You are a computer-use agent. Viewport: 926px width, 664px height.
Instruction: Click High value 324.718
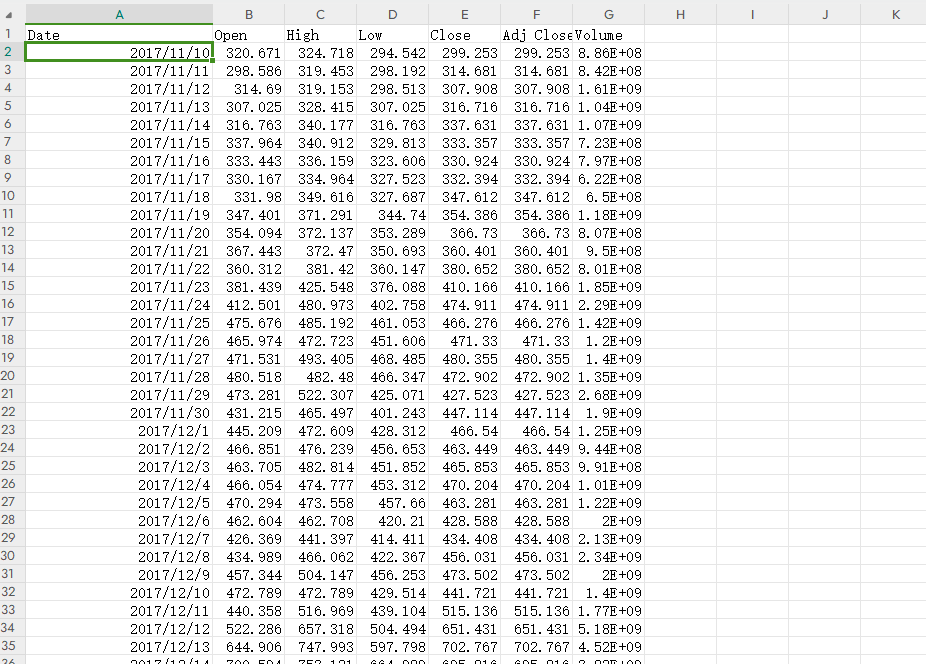[321, 53]
